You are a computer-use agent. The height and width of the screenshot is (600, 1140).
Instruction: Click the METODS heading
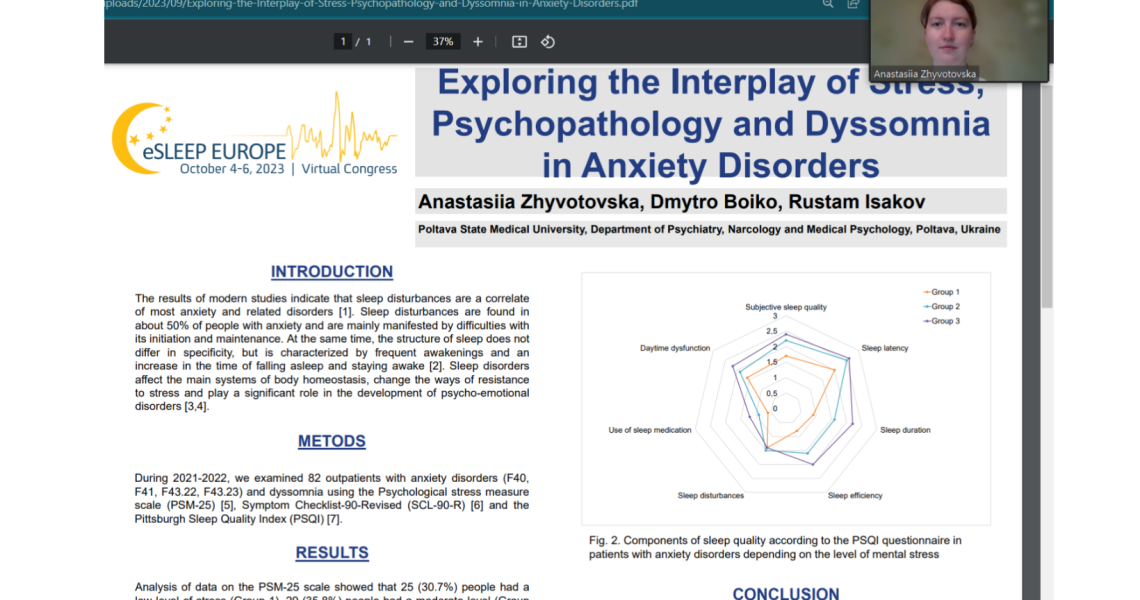tap(332, 441)
